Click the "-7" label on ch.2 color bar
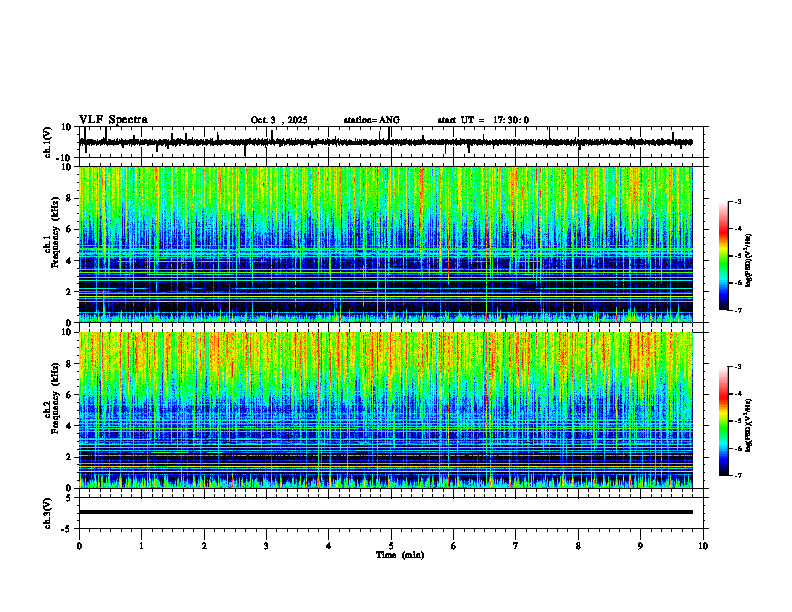 [737, 475]
